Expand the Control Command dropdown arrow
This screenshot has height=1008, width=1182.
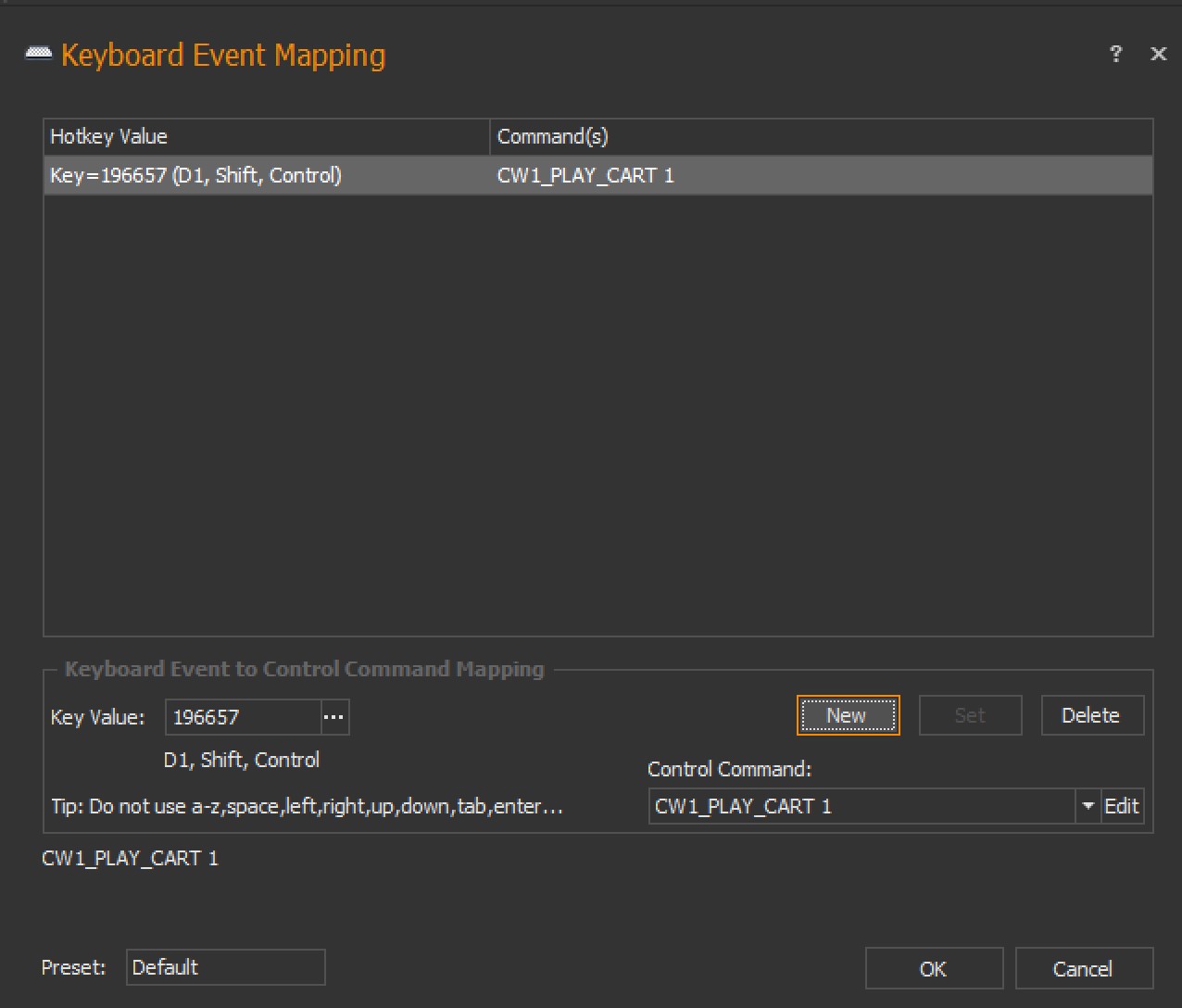1088,806
